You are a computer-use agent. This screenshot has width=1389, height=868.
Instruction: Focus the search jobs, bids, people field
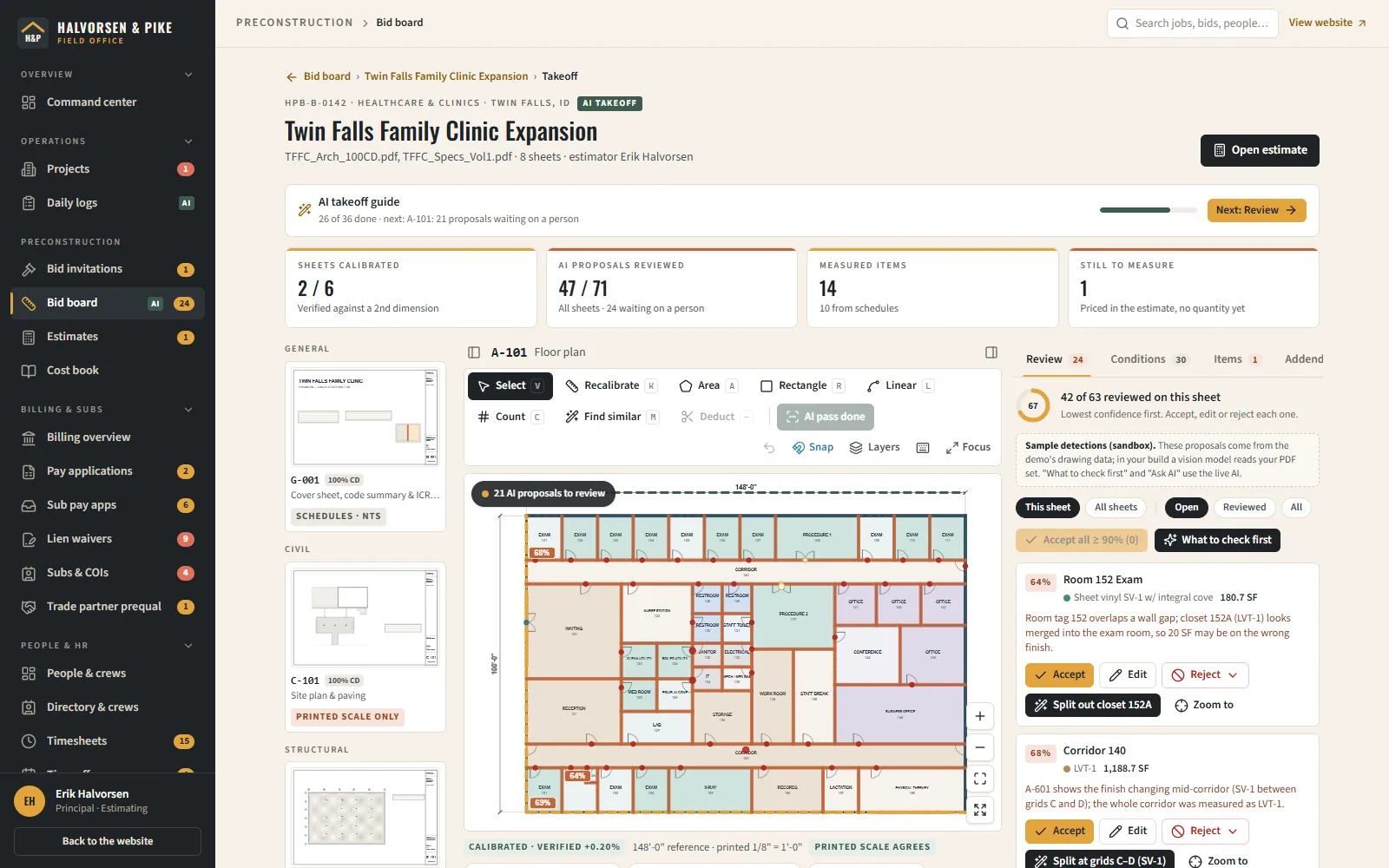(1193, 23)
